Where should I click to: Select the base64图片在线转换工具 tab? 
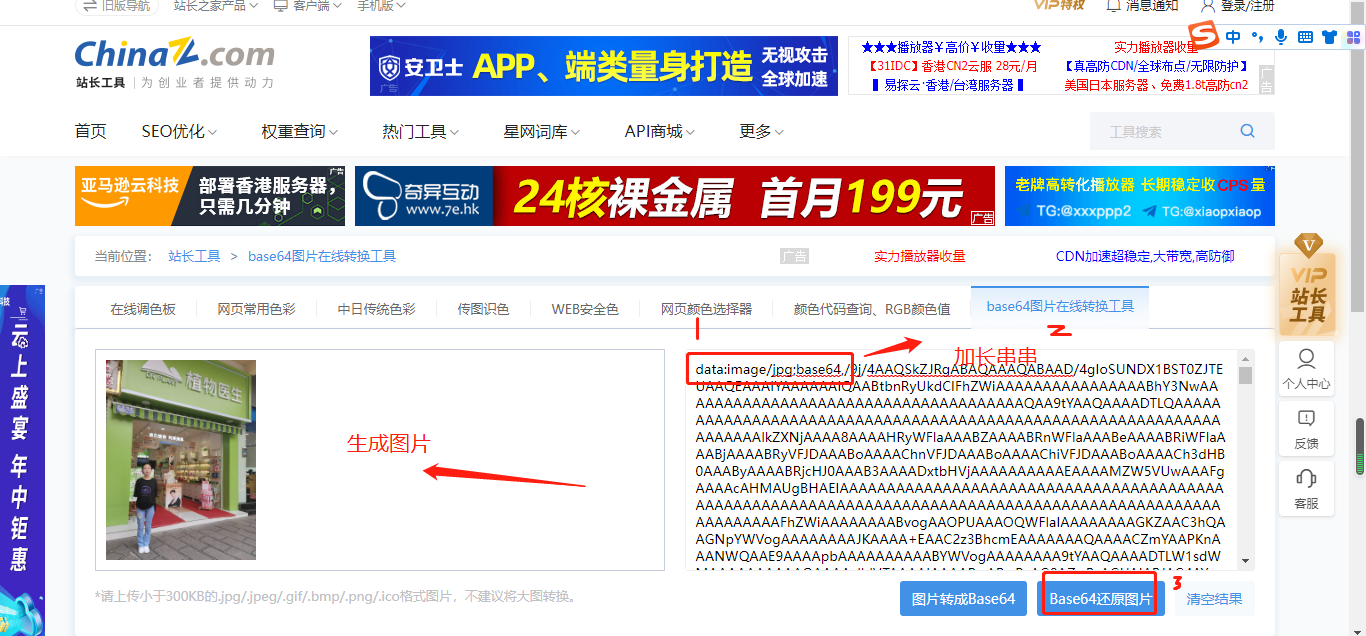(x=1060, y=306)
